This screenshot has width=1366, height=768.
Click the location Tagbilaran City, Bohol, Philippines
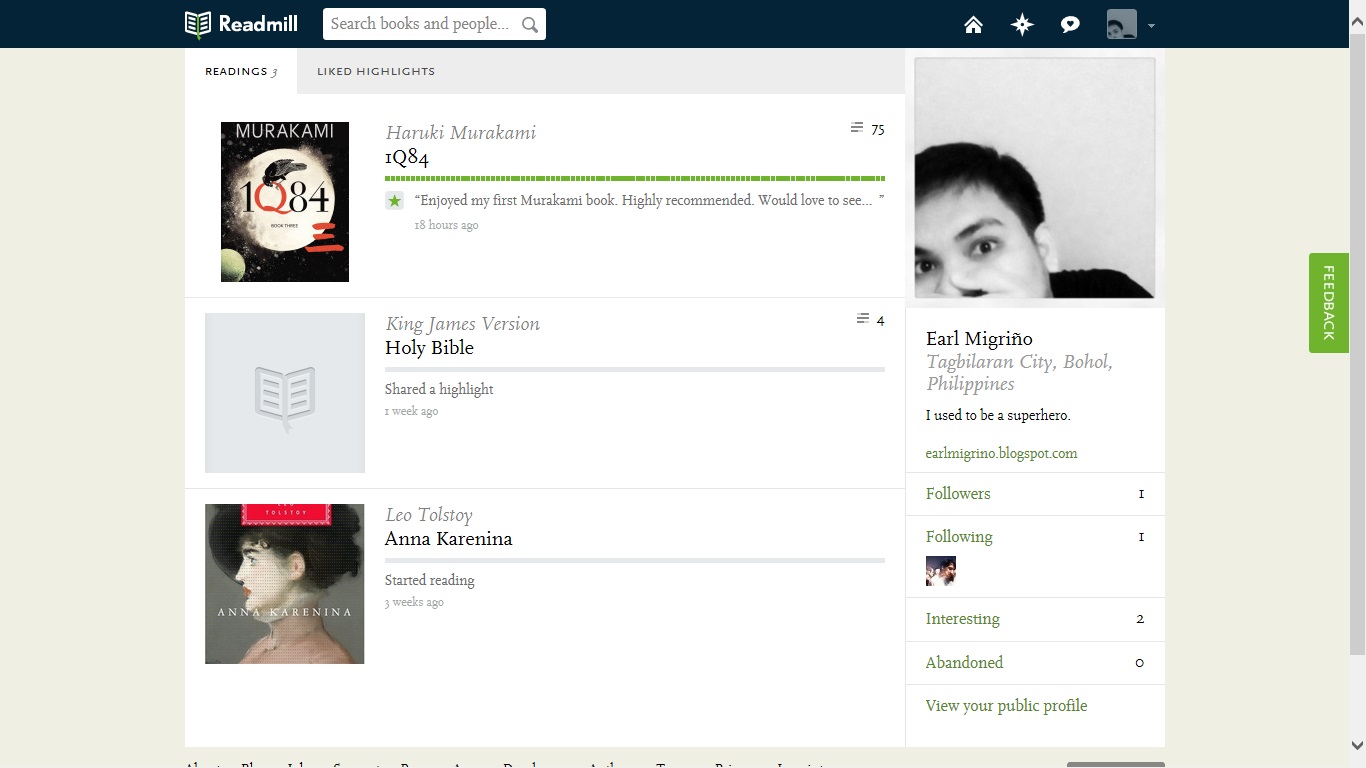[1019, 373]
